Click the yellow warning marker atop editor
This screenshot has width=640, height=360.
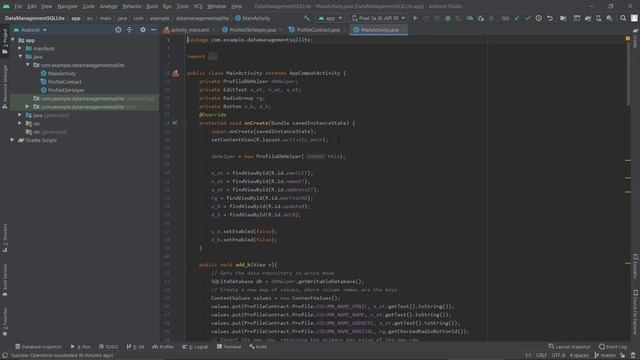point(628,38)
